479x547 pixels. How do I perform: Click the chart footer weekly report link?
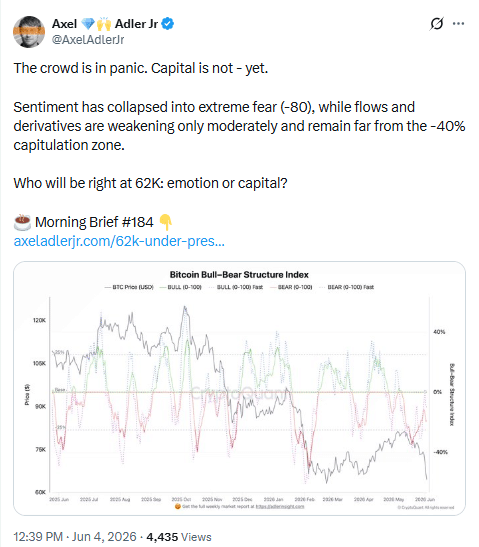280,507
